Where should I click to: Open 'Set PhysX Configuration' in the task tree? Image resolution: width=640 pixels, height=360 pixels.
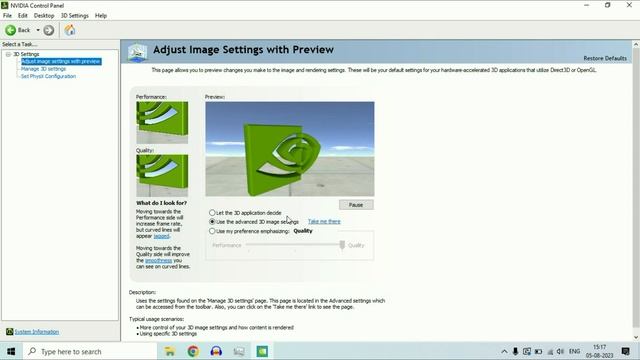[x=48, y=76]
